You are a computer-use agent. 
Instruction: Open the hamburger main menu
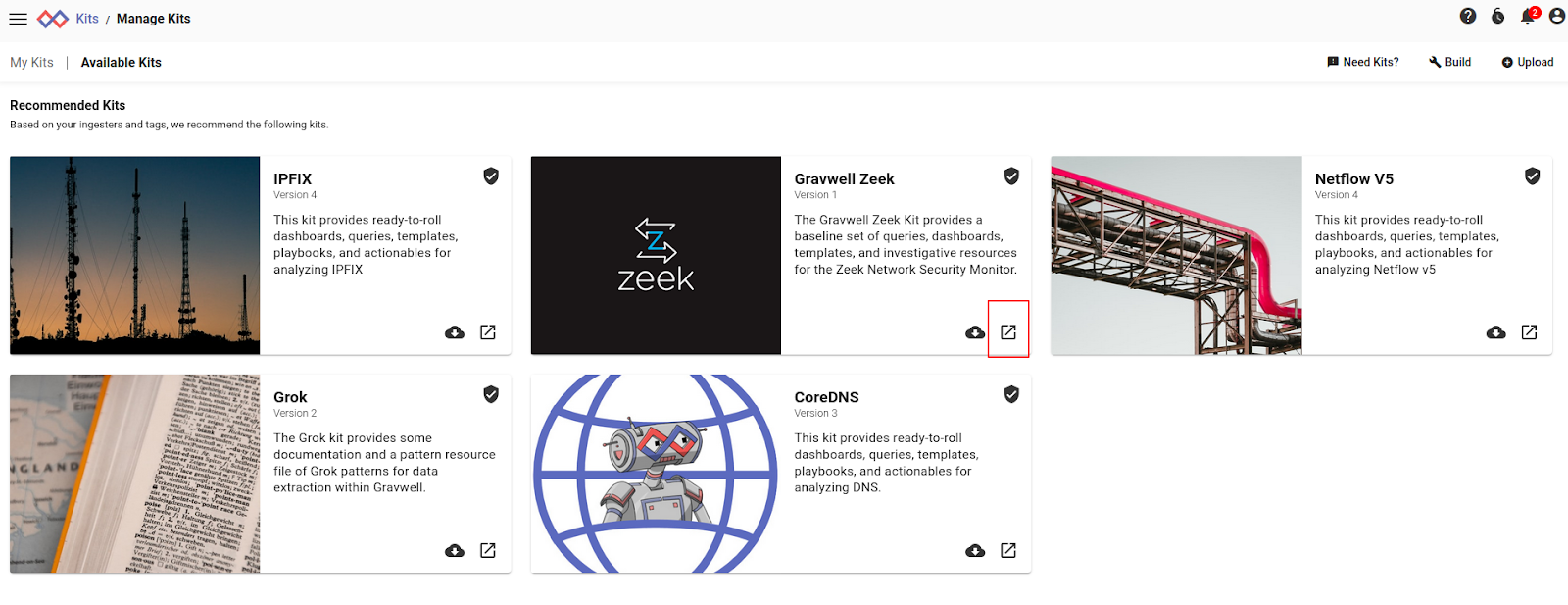[x=18, y=19]
